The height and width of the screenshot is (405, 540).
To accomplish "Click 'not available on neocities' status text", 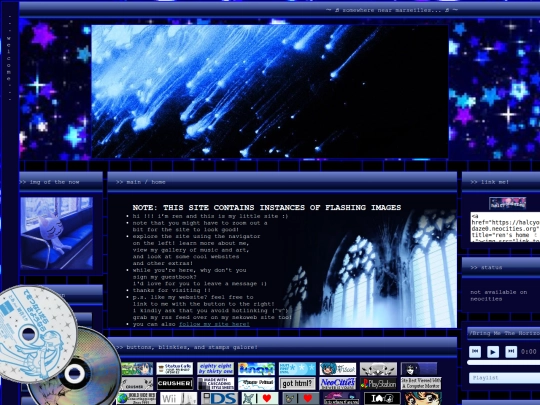I will (x=498, y=295).
